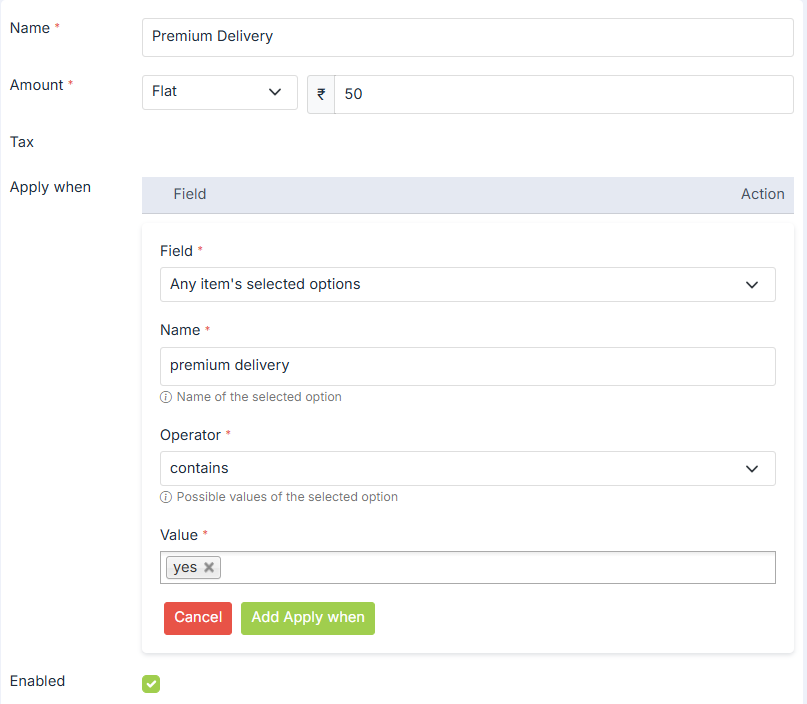
Task: Click the Field column header
Action: tap(189, 194)
